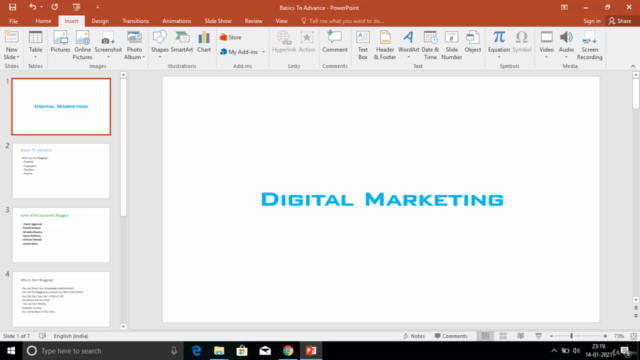Screen dimensions: 640x360
Task: Insert a Comment
Action: coord(335,42)
